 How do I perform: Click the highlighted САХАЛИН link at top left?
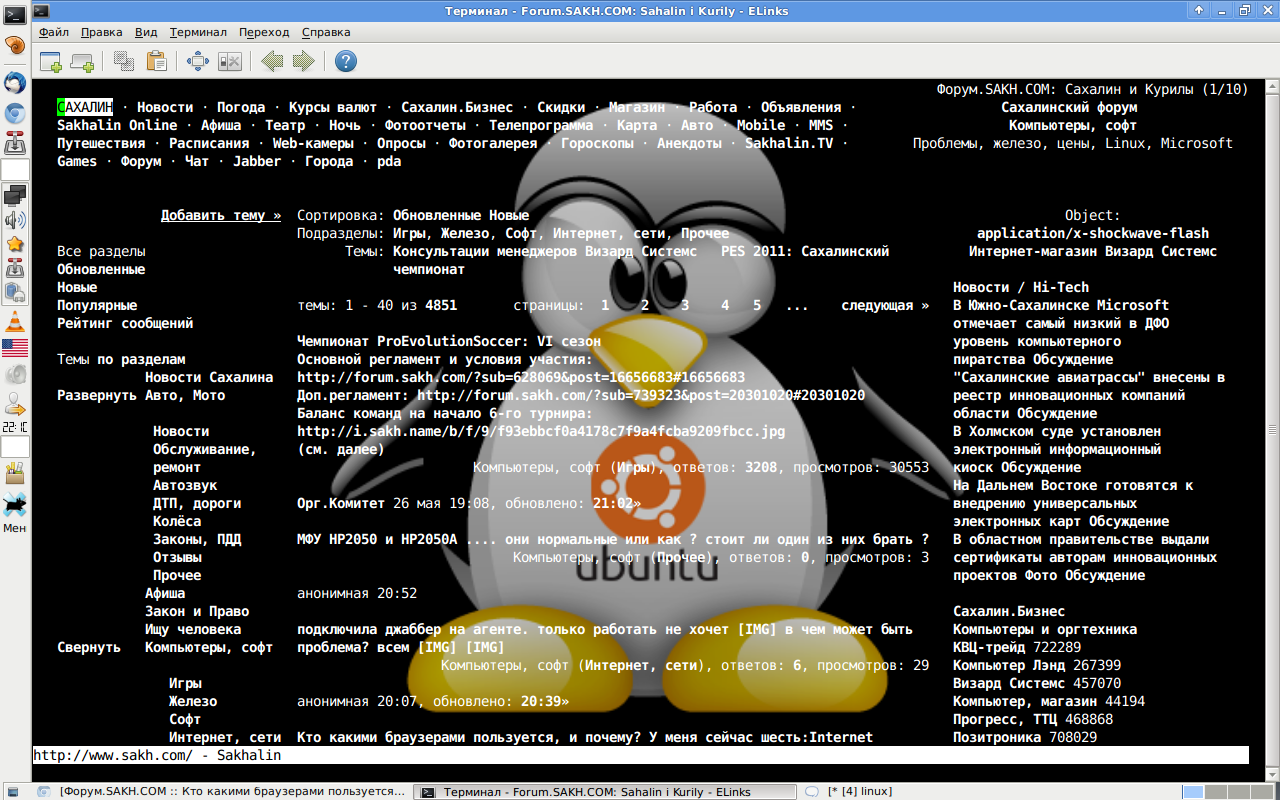(85, 107)
